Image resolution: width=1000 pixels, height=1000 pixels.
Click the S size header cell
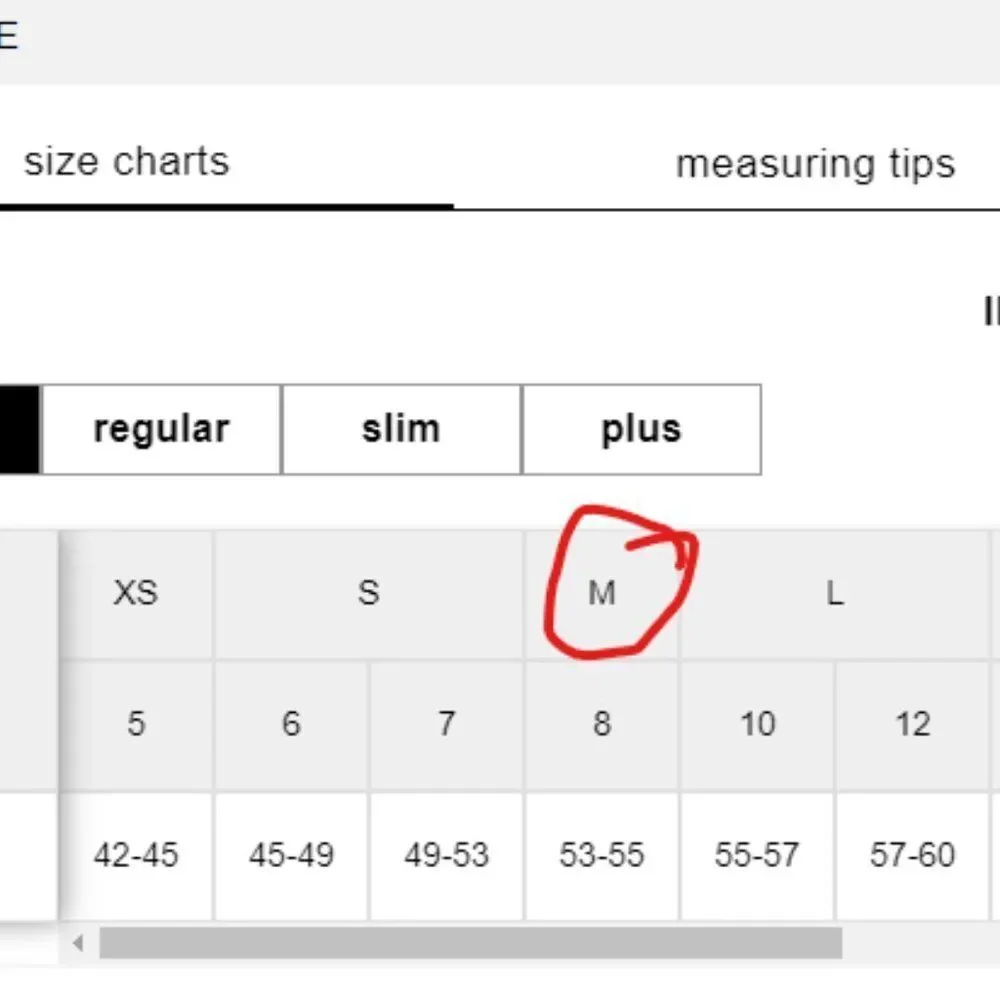(x=369, y=593)
